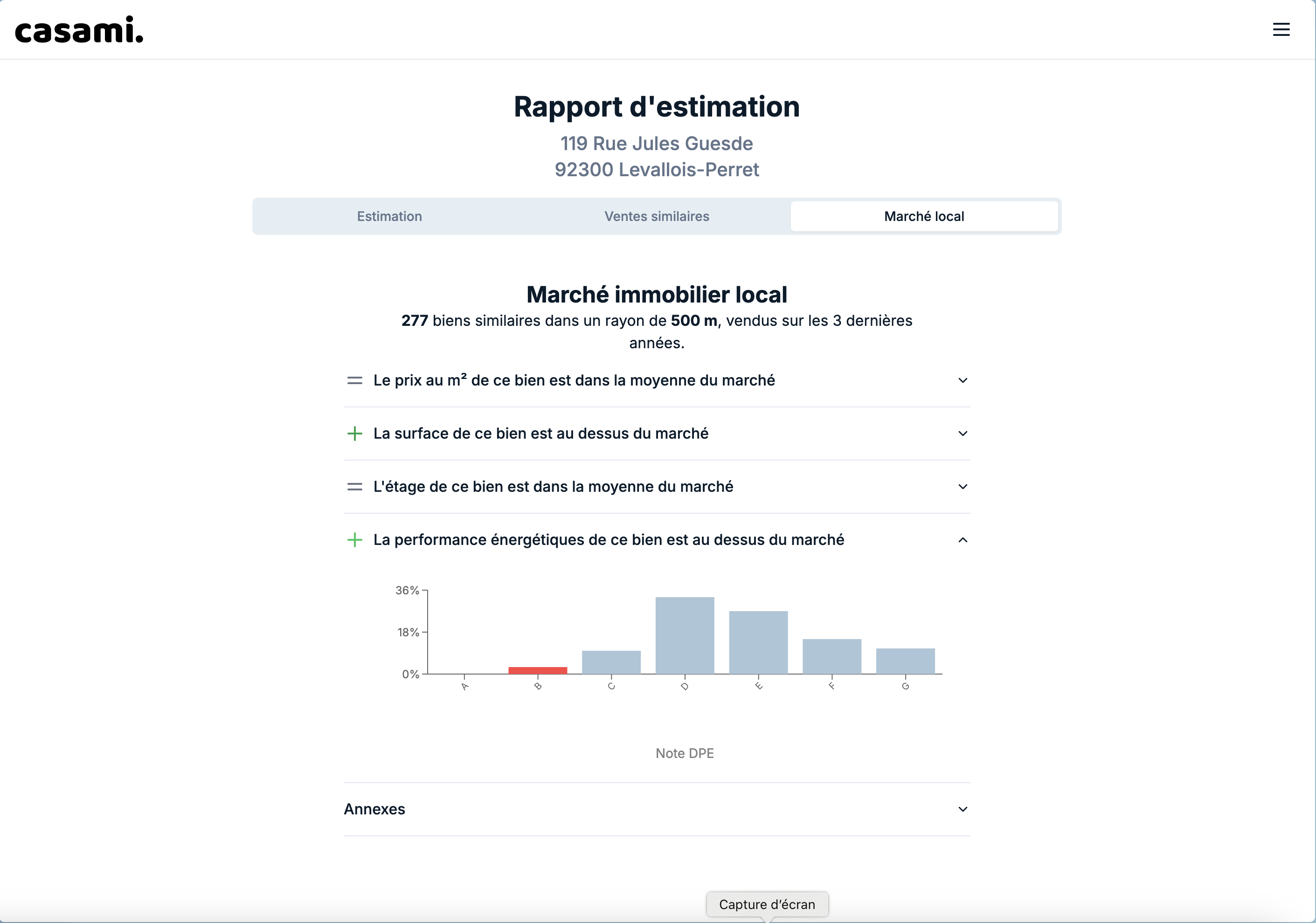
Task: Click the tallest D bar in chart
Action: pos(685,635)
